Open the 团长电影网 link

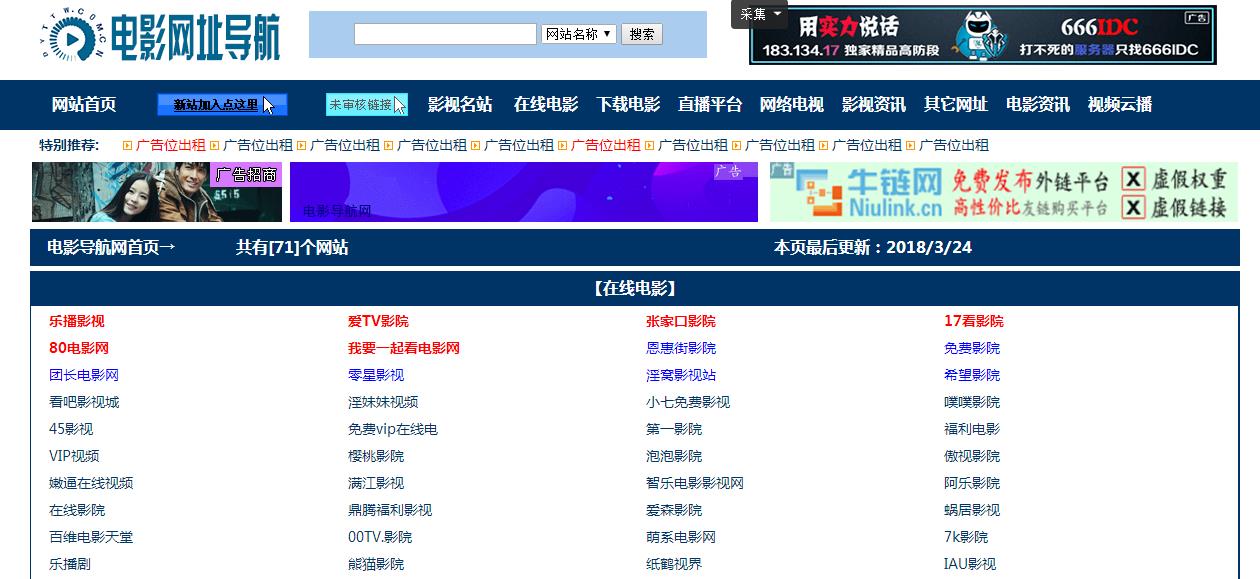(84, 375)
